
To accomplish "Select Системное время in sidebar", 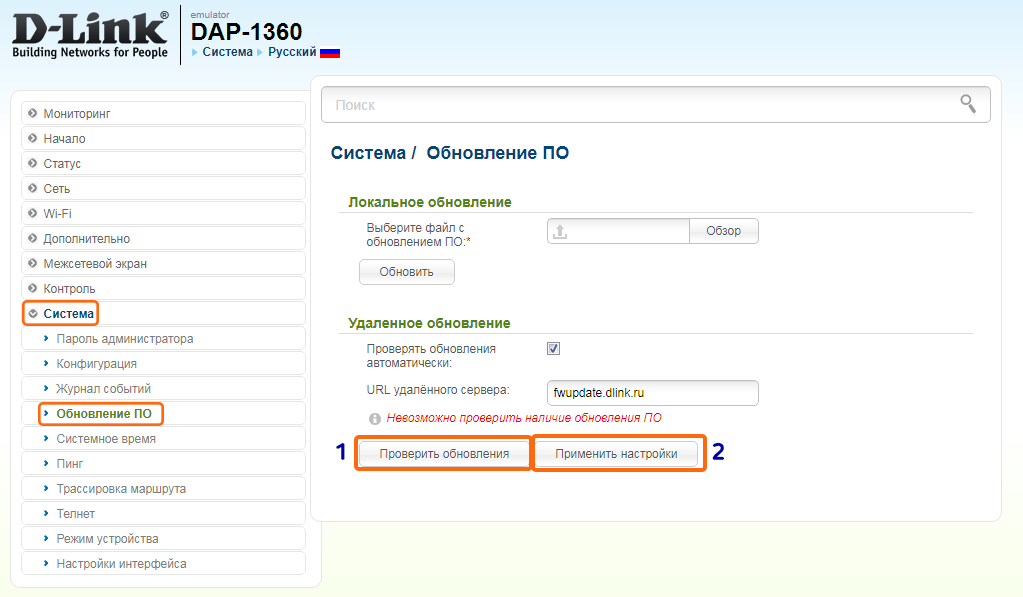I will (105, 439).
